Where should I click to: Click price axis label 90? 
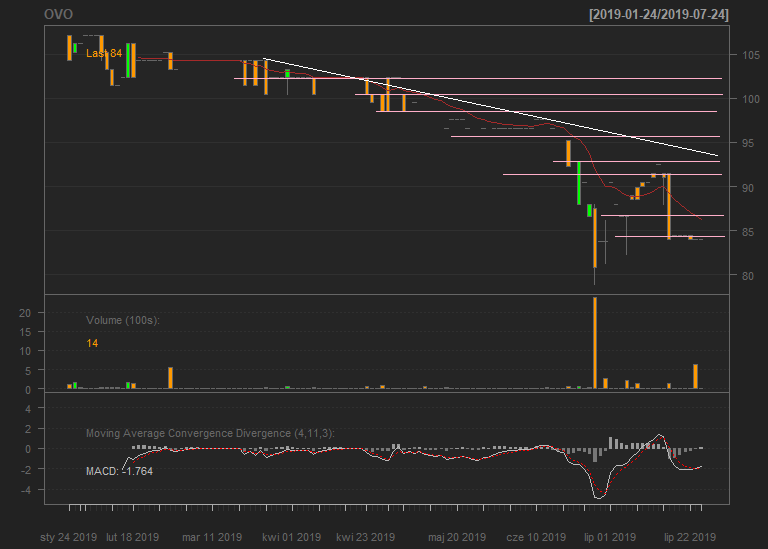coord(748,188)
